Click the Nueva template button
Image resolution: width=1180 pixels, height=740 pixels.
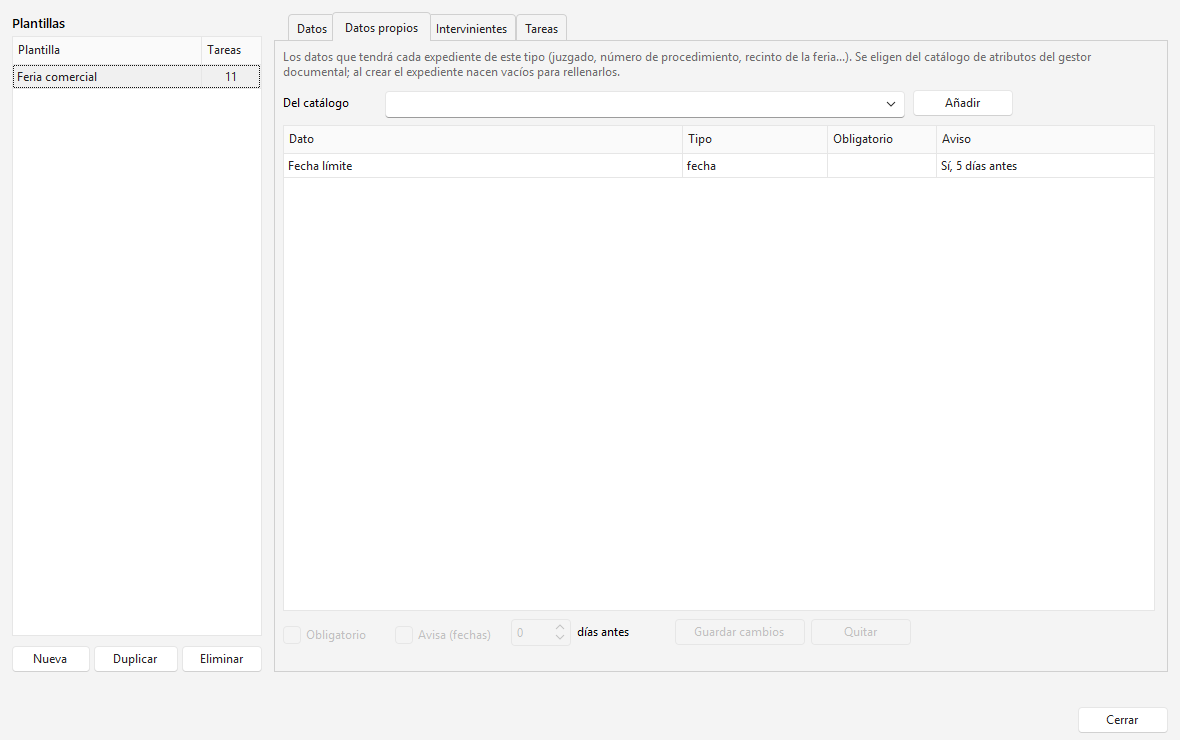pyautogui.click(x=50, y=659)
